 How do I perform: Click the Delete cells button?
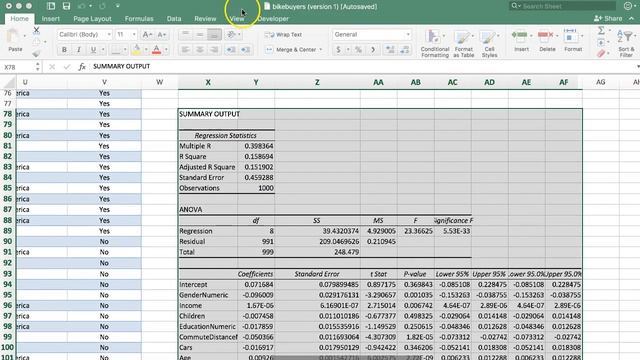point(547,40)
